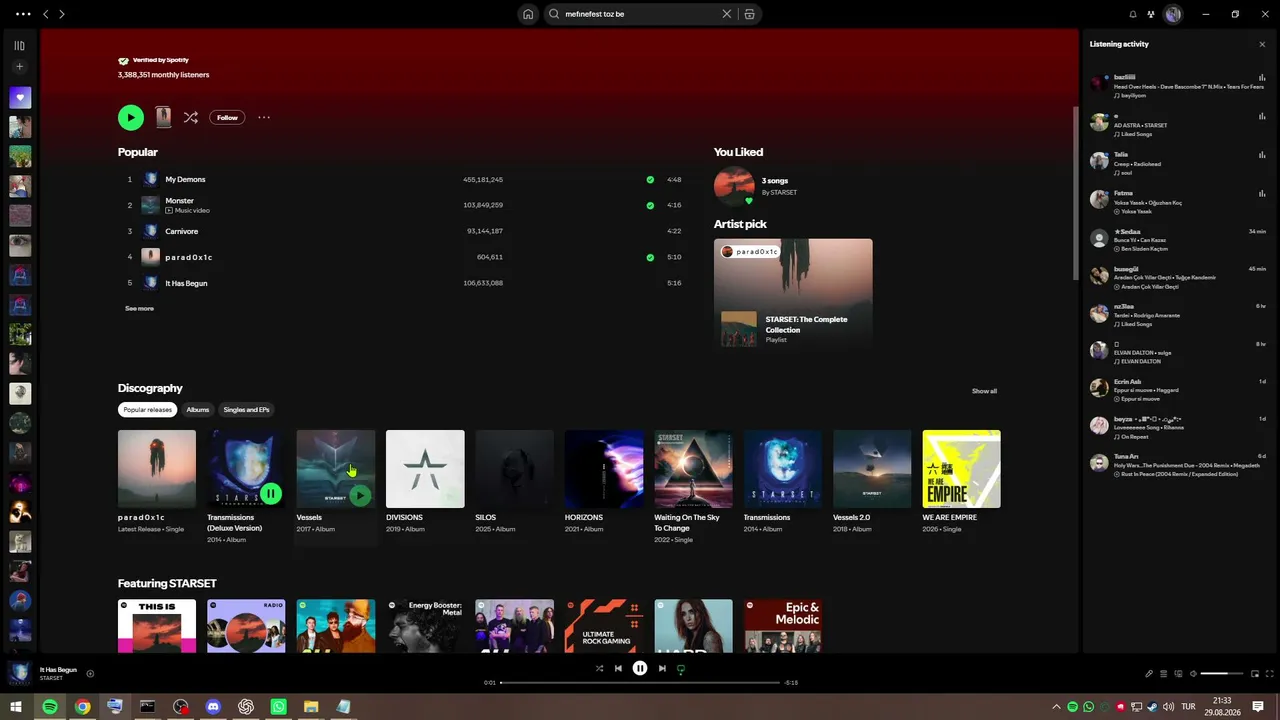This screenshot has width=1280, height=720.
Task: Open the play queue icon
Action: (1164, 673)
